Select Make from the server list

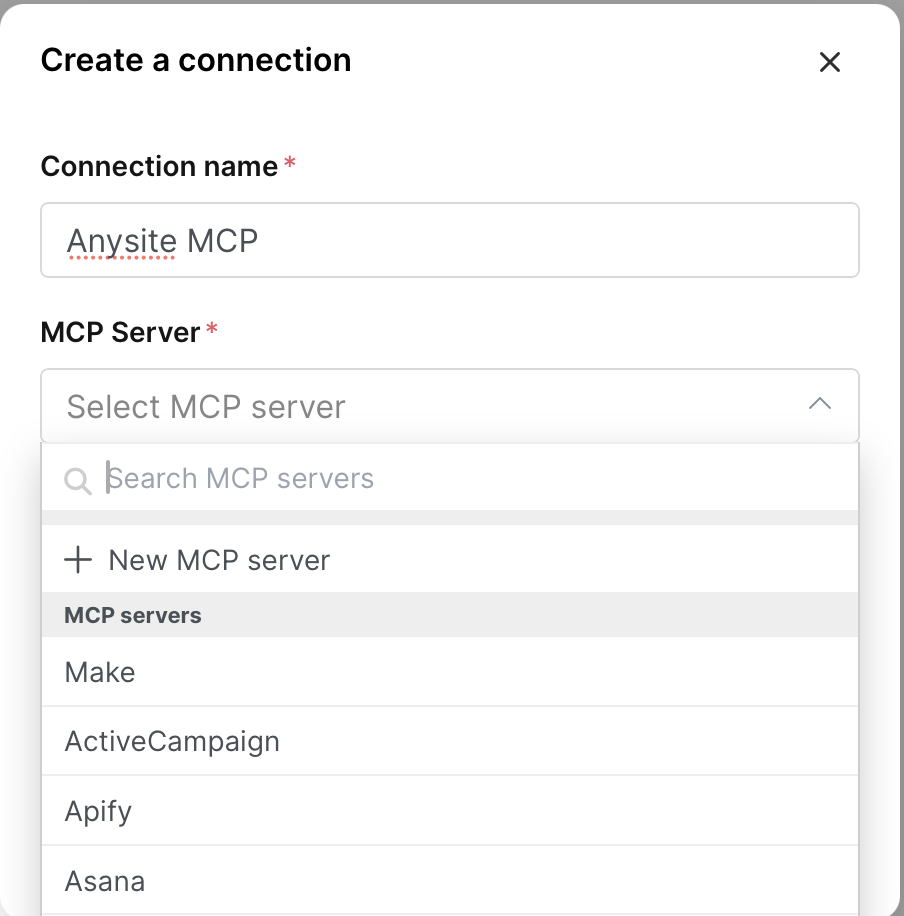pyautogui.click(x=99, y=672)
